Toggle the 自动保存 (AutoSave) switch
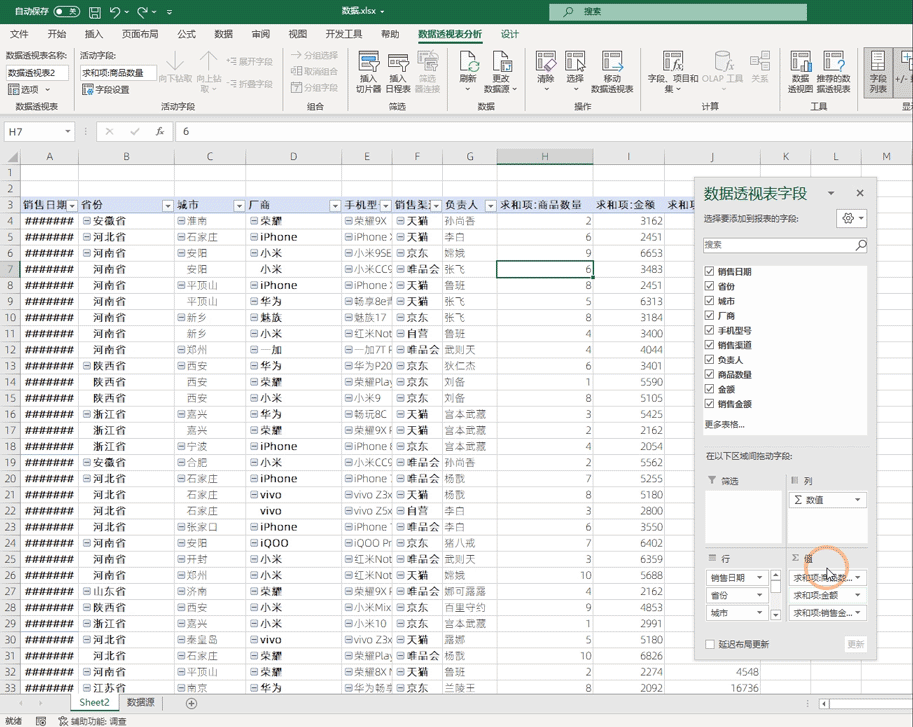Viewport: 913px width, 727px height. (66, 12)
